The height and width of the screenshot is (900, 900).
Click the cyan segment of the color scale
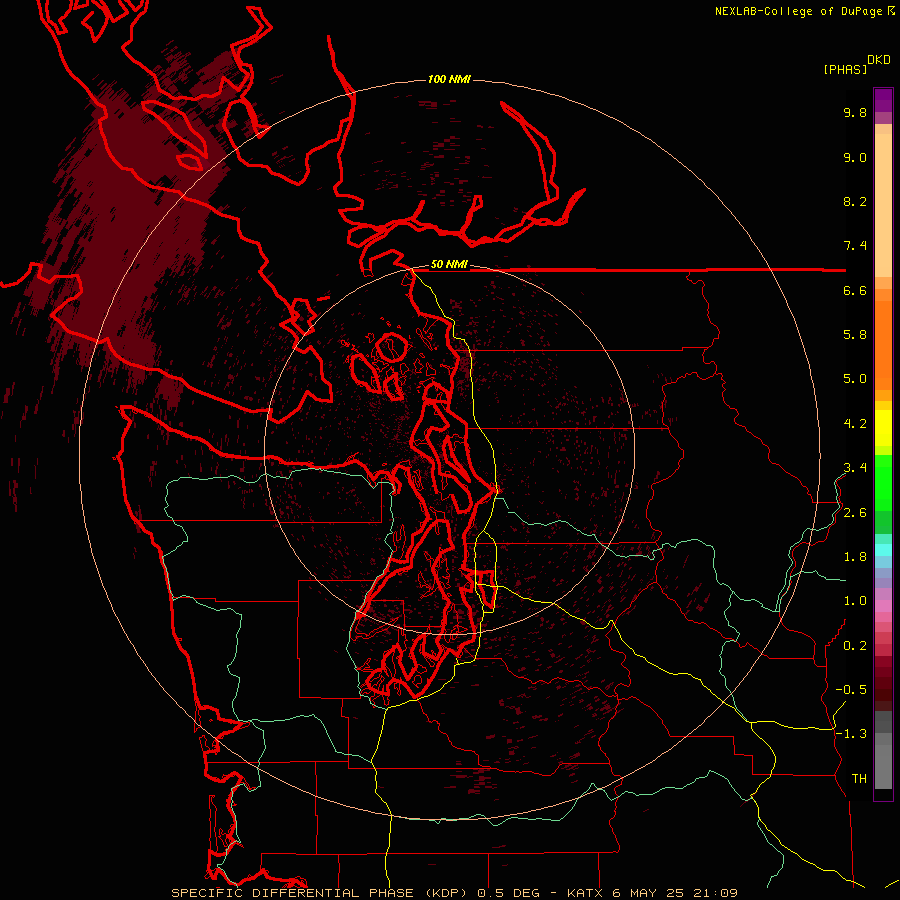883,550
